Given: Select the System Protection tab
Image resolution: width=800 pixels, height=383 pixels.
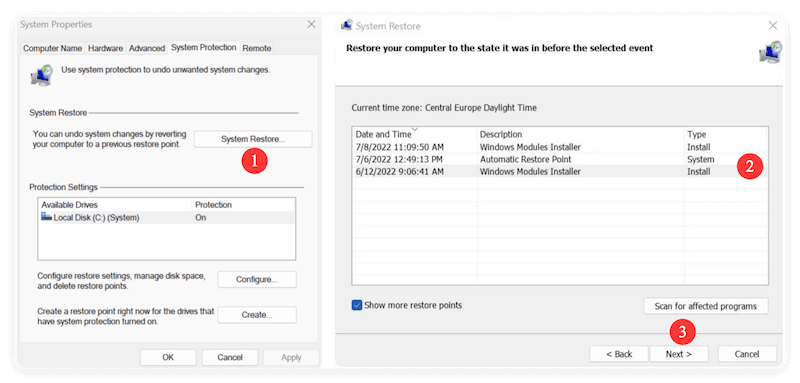Looking at the screenshot, I should [x=204, y=47].
